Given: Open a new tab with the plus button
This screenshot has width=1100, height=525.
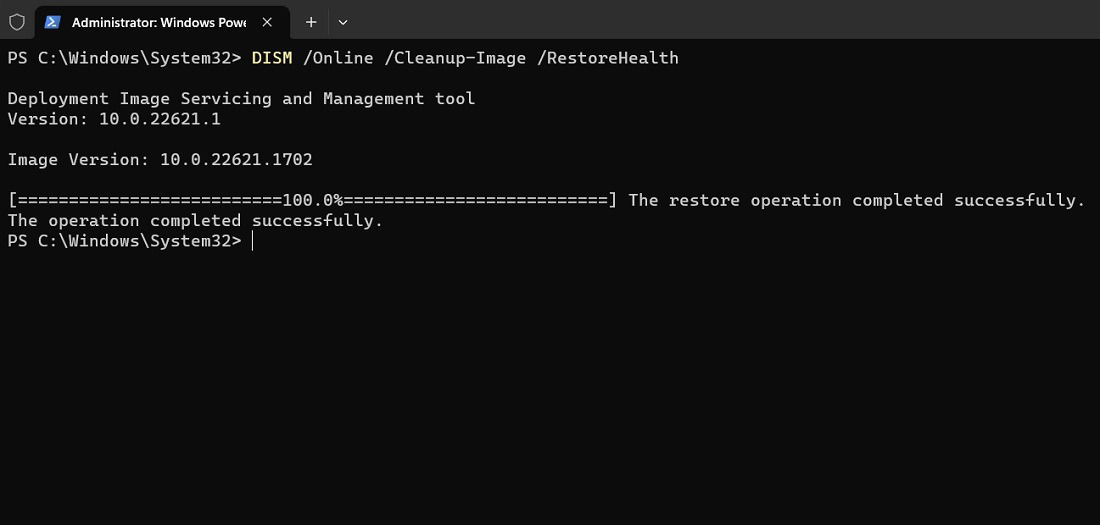Looking at the screenshot, I should pyautogui.click(x=311, y=22).
